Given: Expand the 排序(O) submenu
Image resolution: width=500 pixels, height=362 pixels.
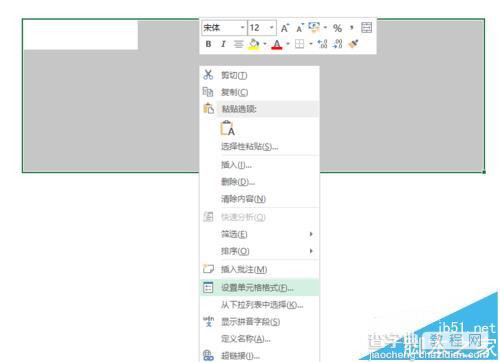Looking at the screenshot, I should pos(259,251).
